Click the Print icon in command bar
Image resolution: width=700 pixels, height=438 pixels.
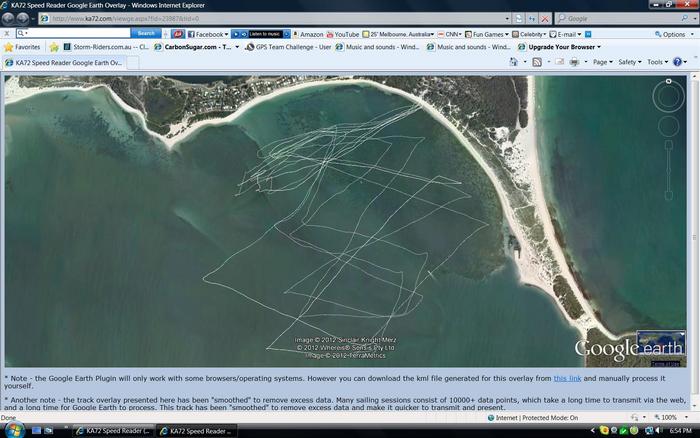[x=574, y=62]
